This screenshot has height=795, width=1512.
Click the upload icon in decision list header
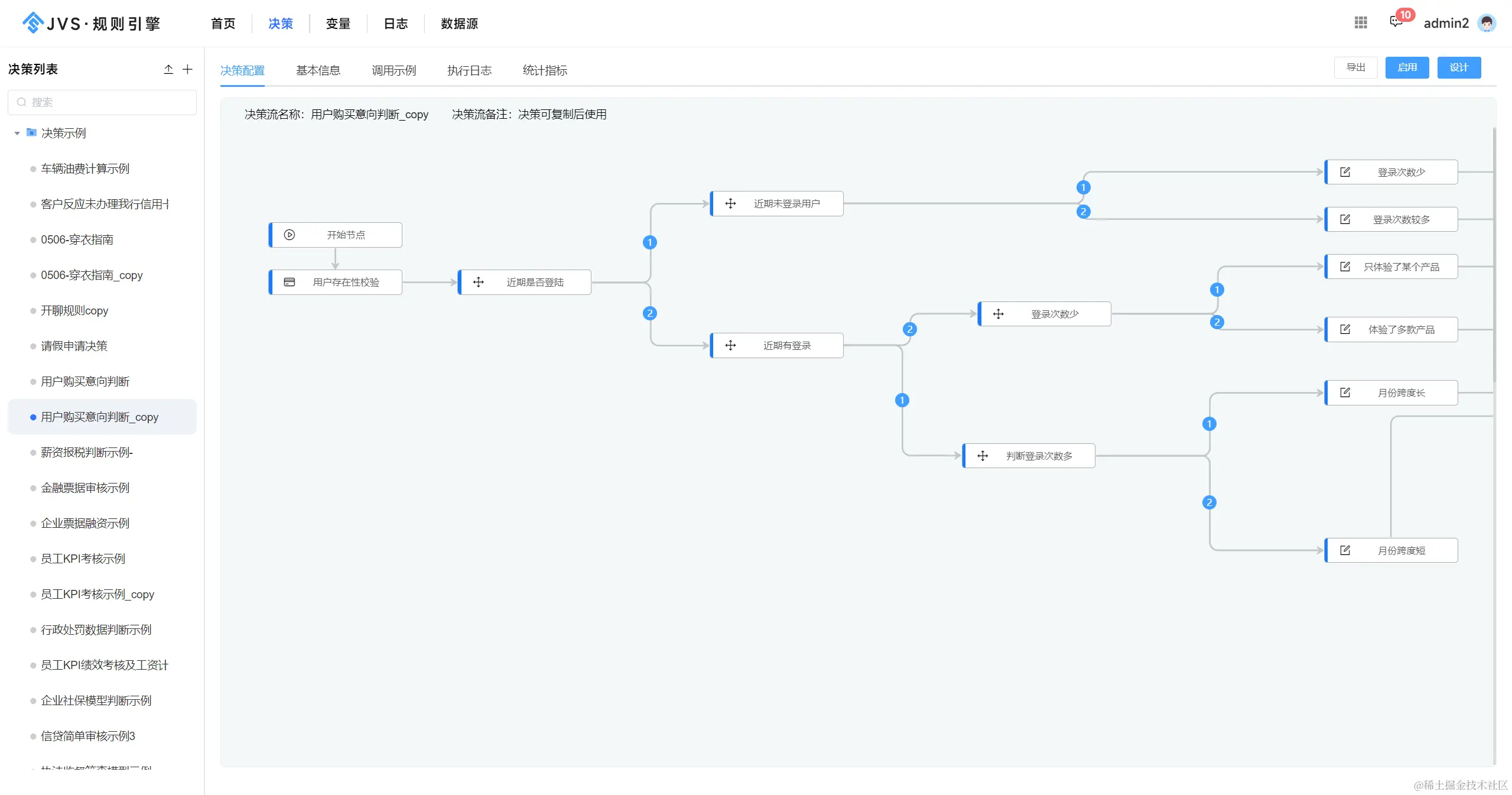click(168, 69)
